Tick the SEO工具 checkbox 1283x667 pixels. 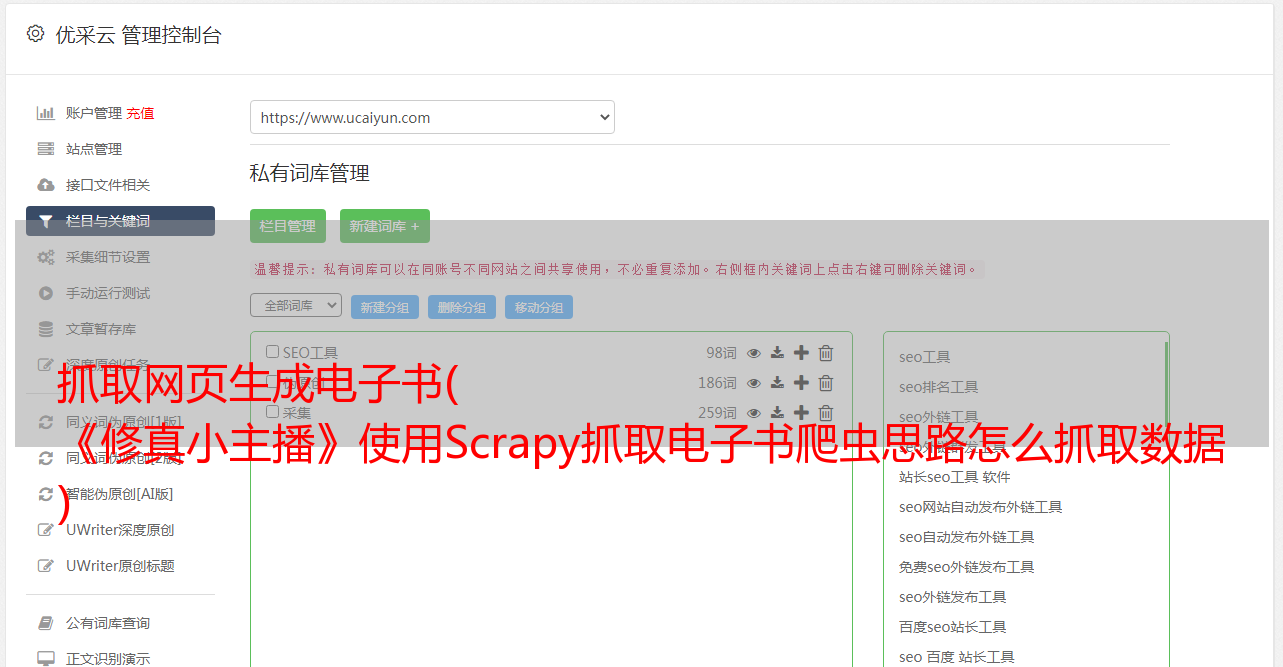pos(272,352)
